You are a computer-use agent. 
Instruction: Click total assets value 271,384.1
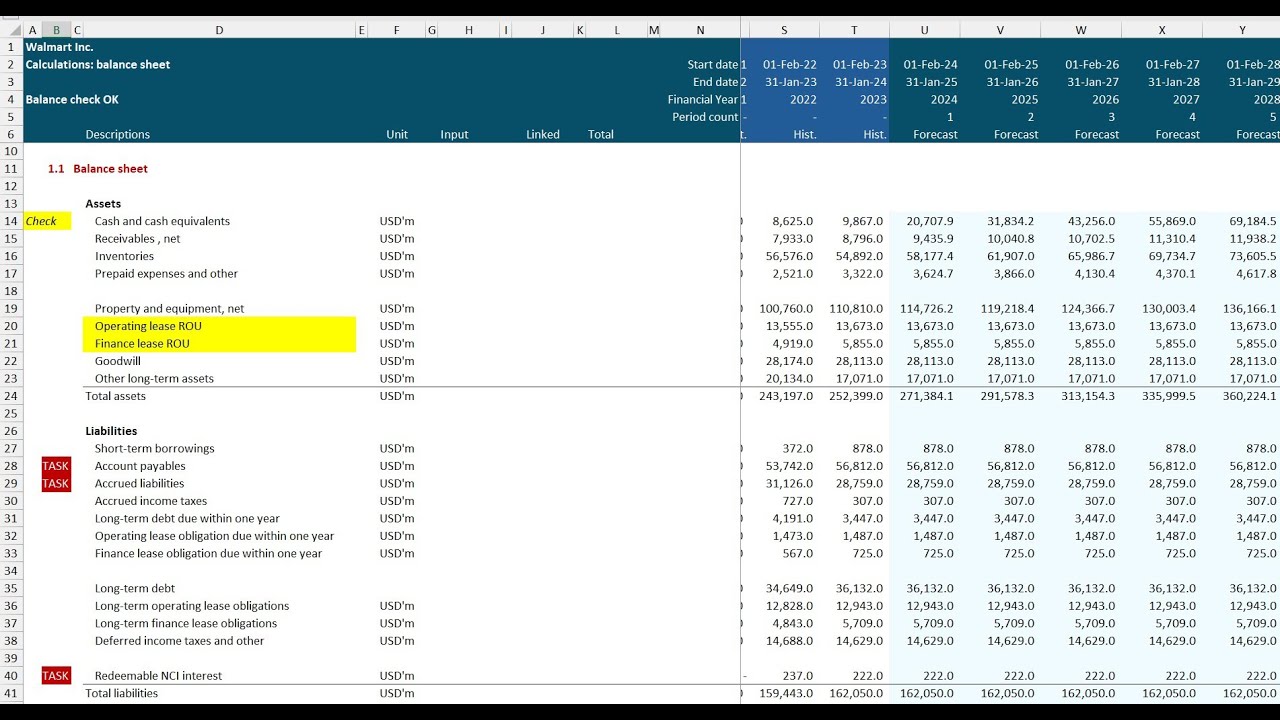927,396
